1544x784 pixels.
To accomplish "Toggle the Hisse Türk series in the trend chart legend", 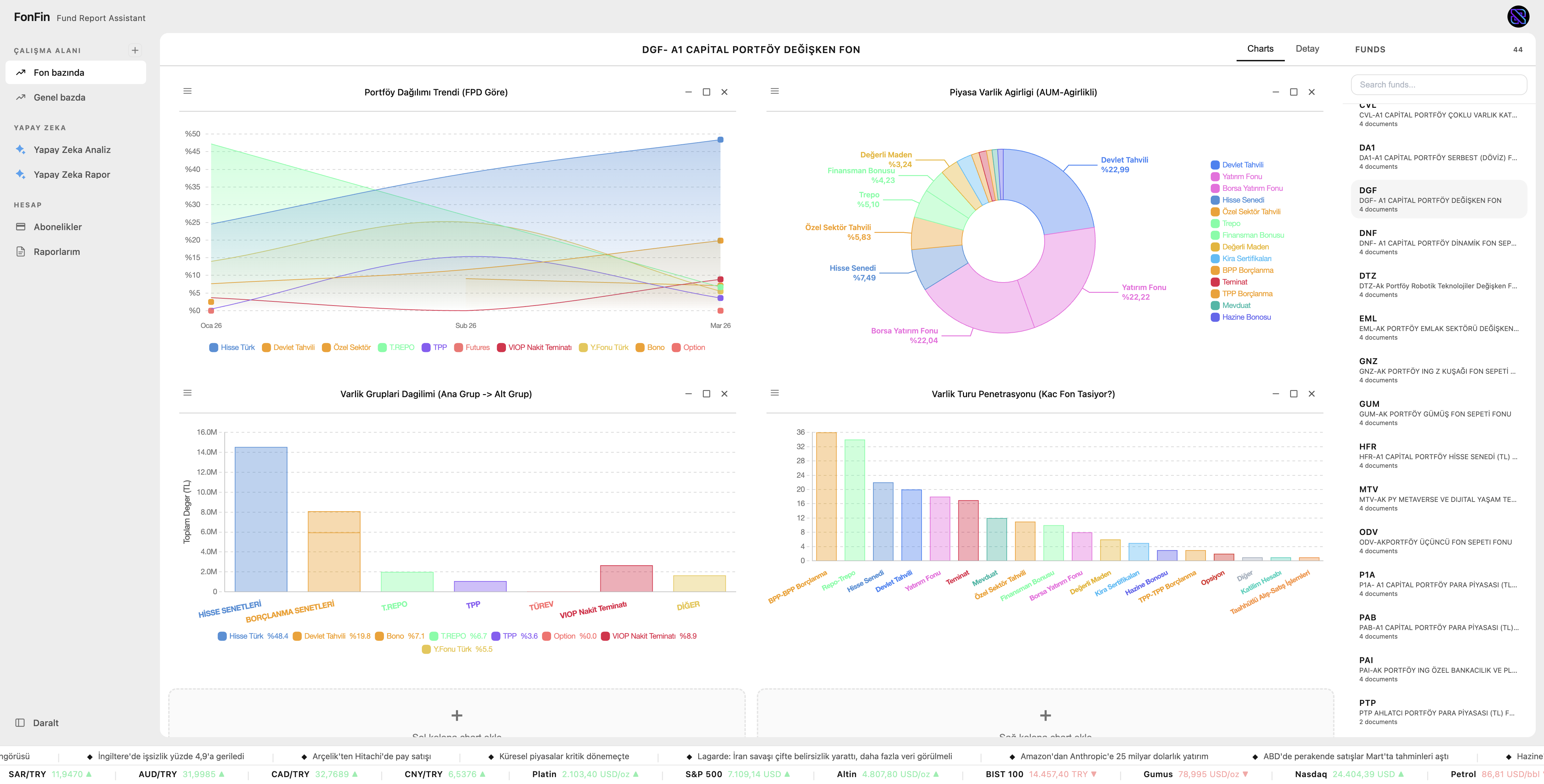I will click(232, 347).
